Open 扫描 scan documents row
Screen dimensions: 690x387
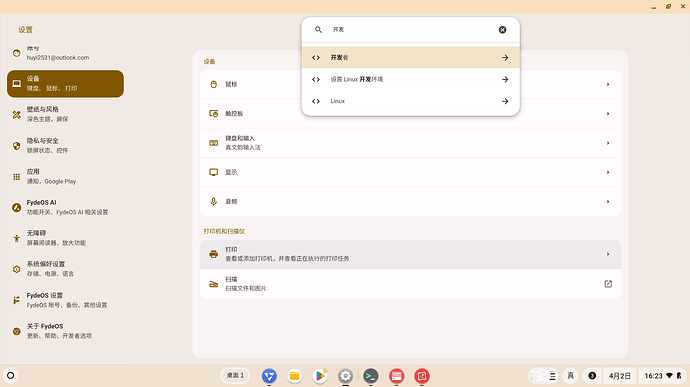click(x=410, y=284)
